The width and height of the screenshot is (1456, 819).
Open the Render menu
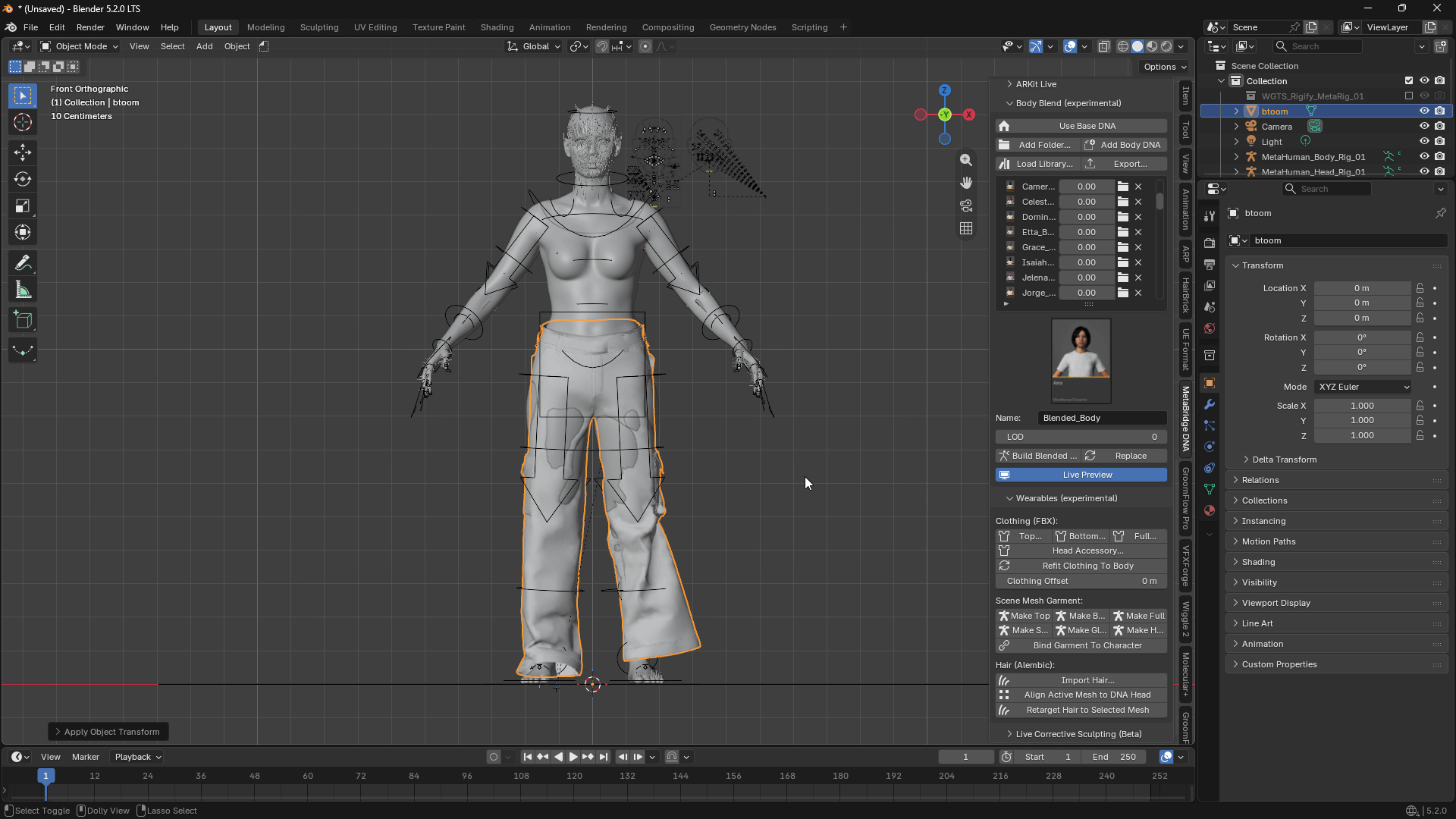[90, 27]
